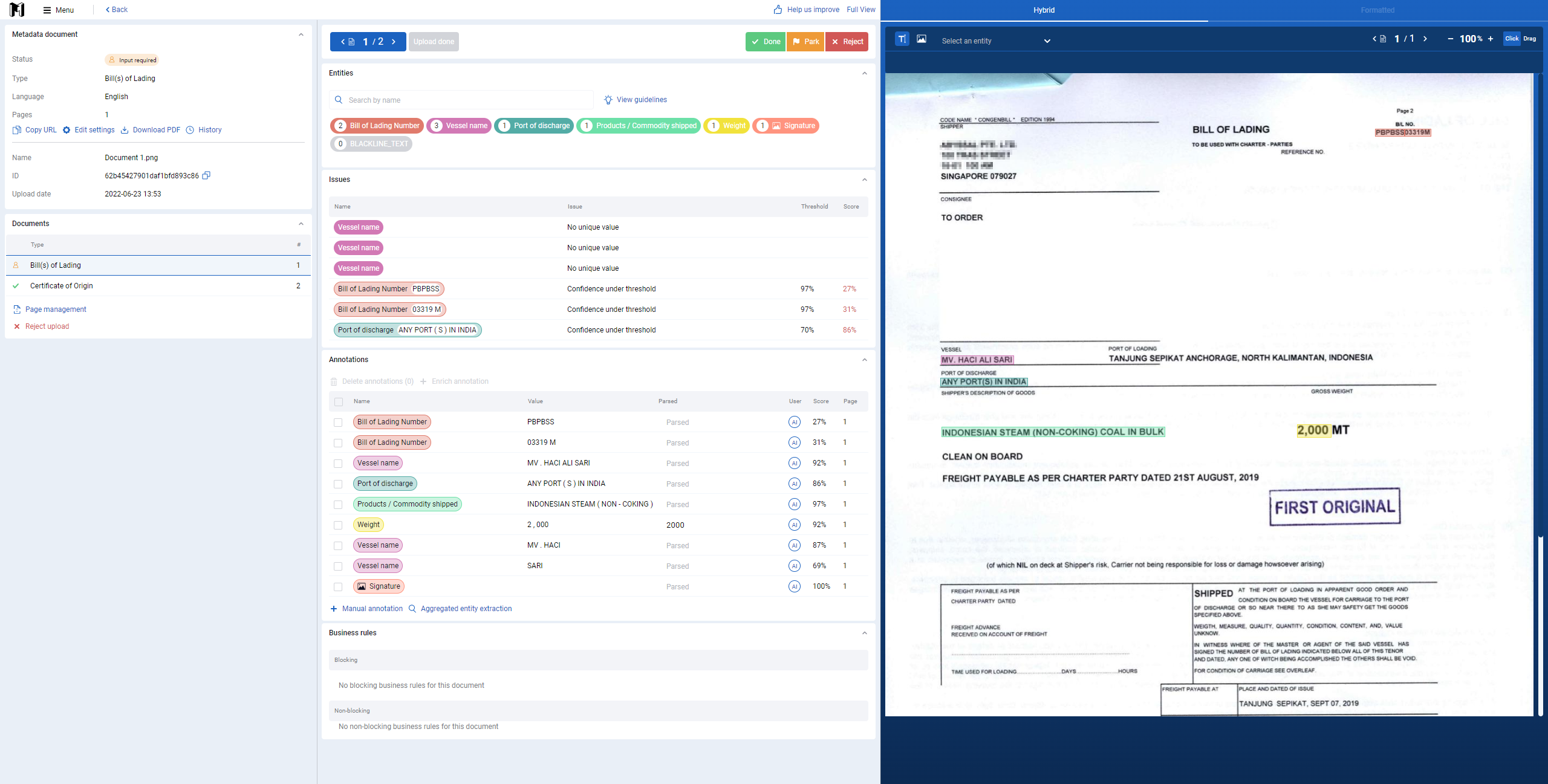
Task: Go to next document arrow in 1/2 pager
Action: (x=394, y=42)
